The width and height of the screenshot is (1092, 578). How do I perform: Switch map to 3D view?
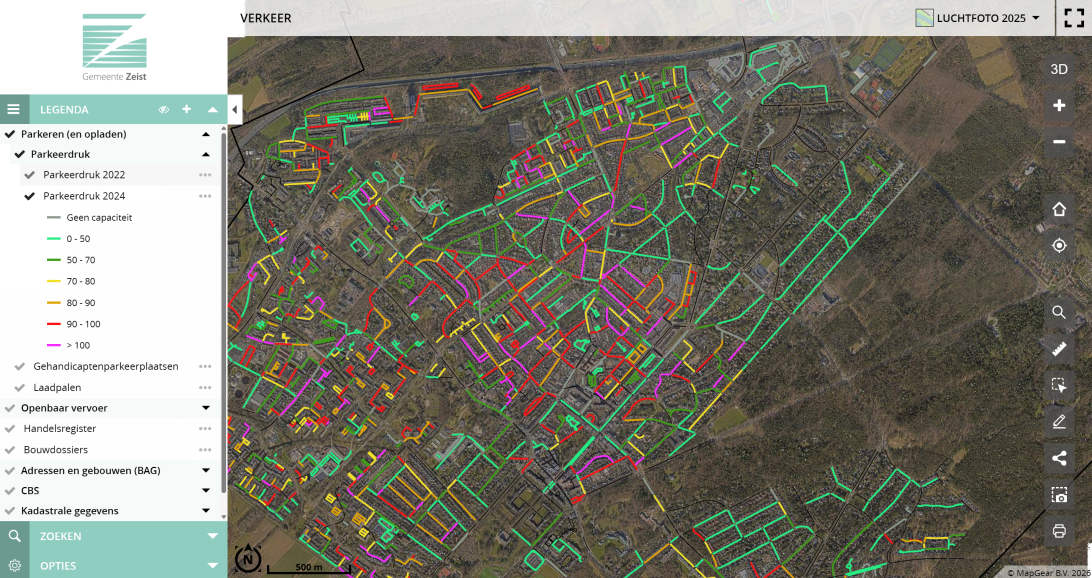1059,69
